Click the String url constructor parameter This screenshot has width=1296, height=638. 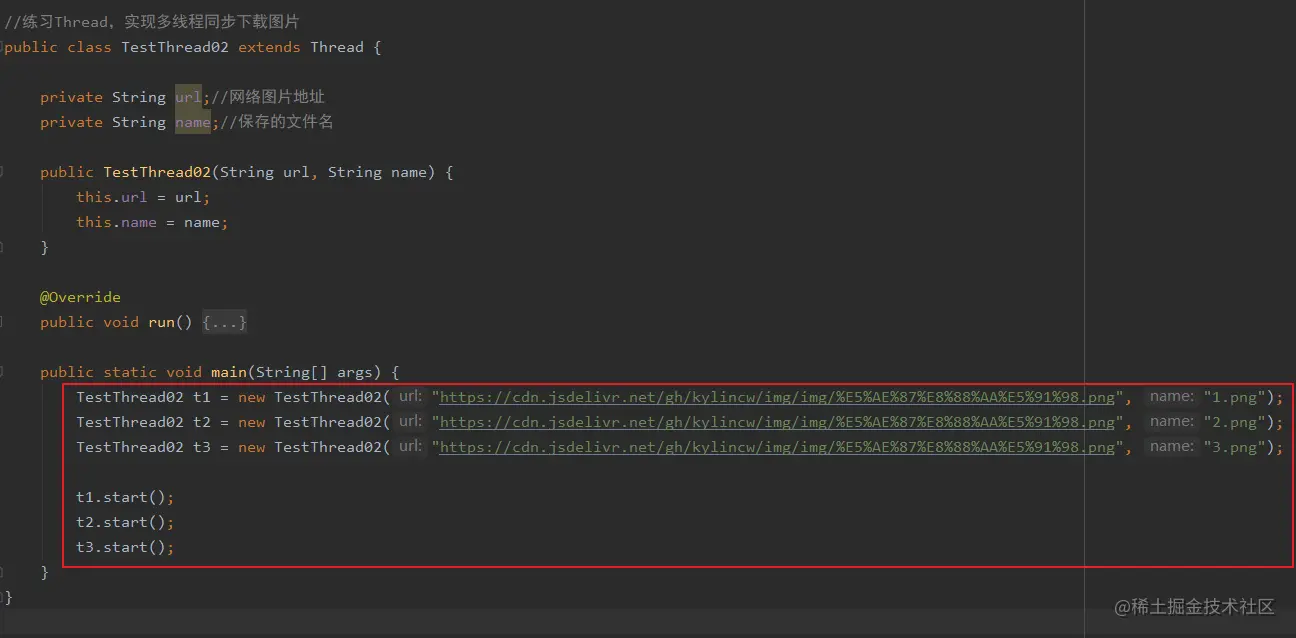(264, 172)
